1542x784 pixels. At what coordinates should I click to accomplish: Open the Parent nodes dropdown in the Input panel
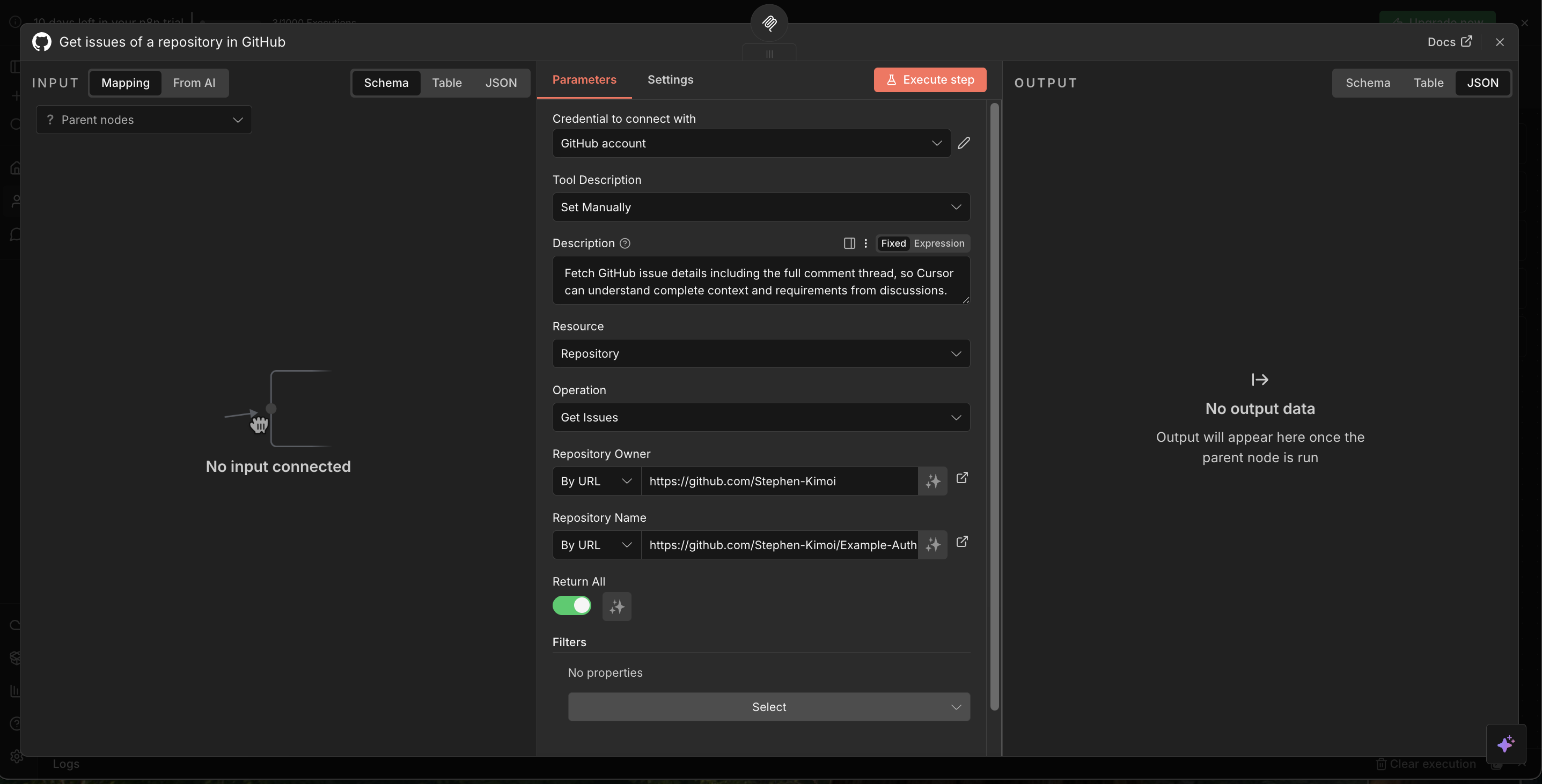[144, 119]
